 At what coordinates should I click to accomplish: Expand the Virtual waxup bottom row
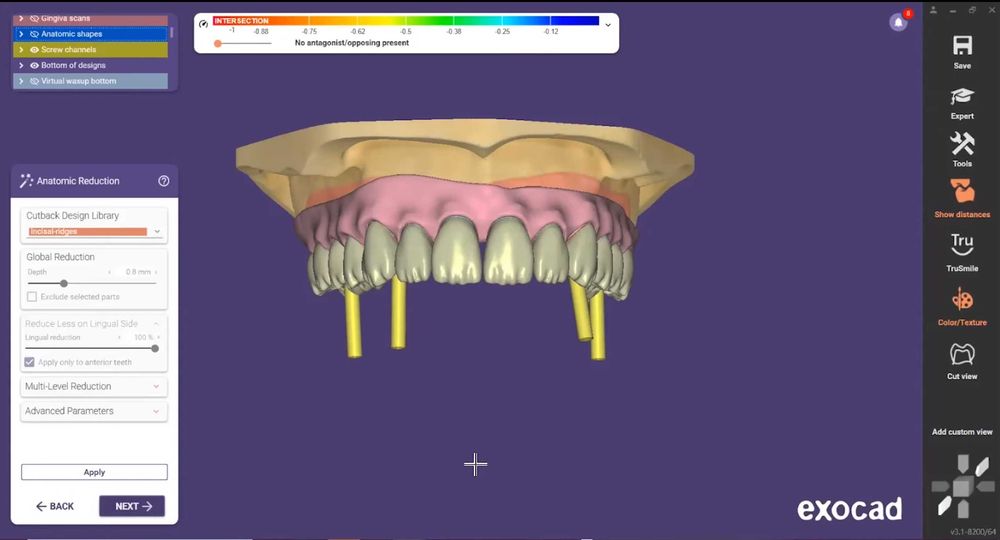[21, 81]
